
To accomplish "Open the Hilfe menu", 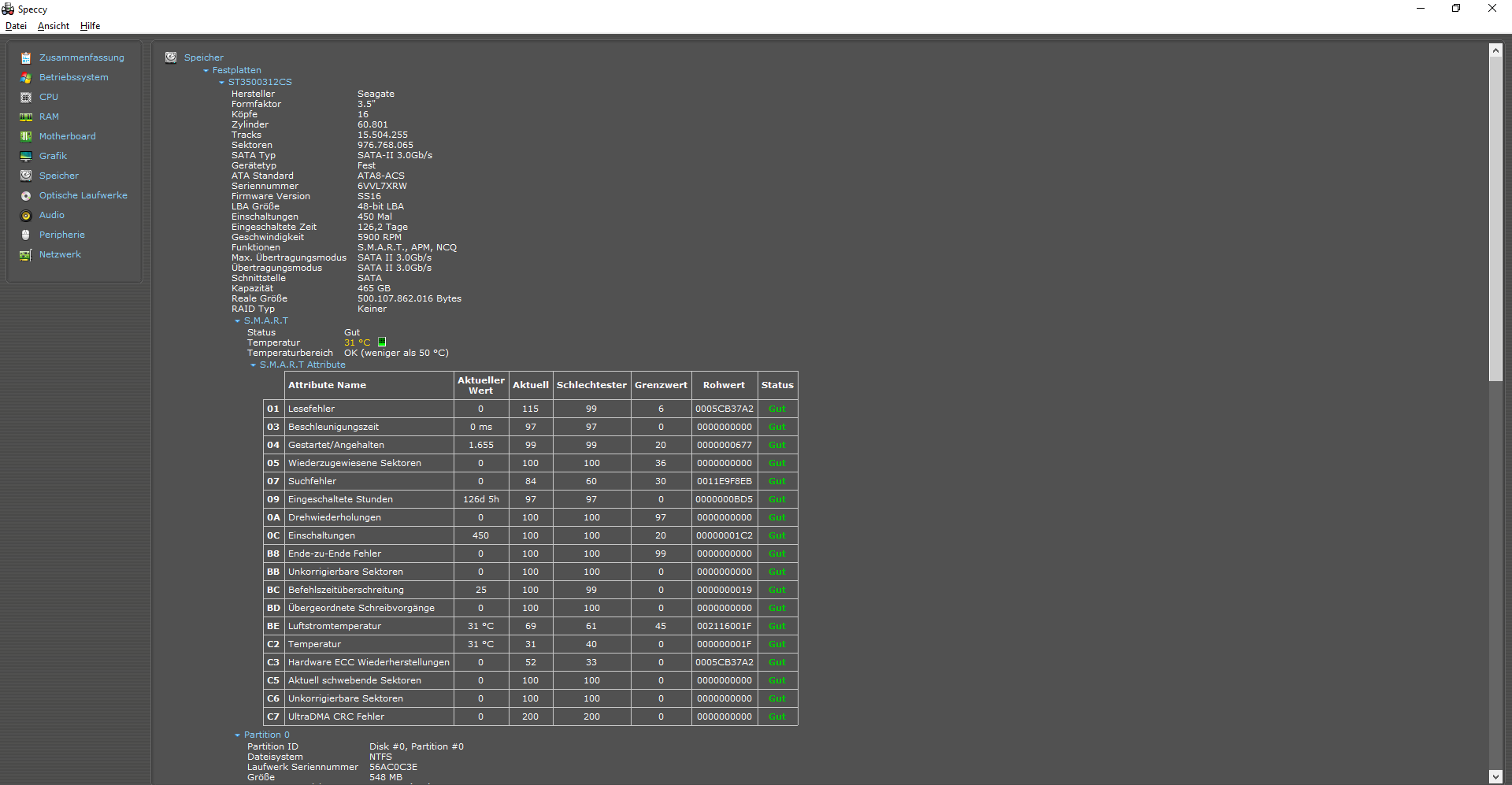I will (x=90, y=26).
